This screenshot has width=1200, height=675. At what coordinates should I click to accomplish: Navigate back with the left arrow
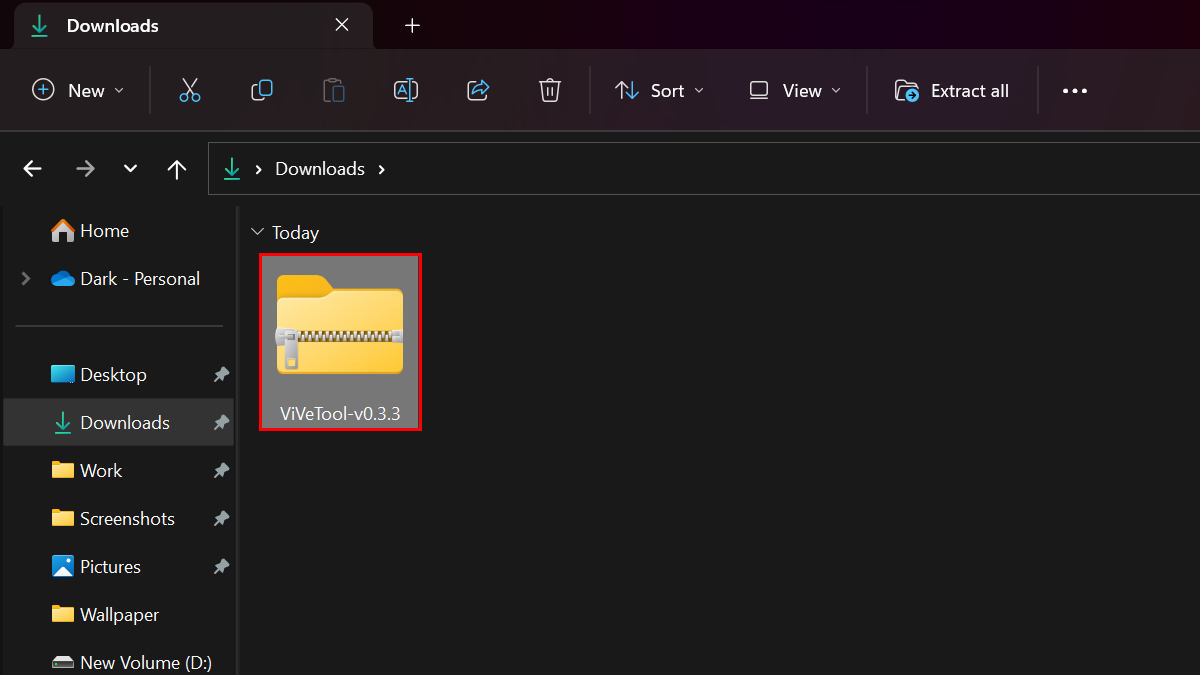(x=33, y=169)
